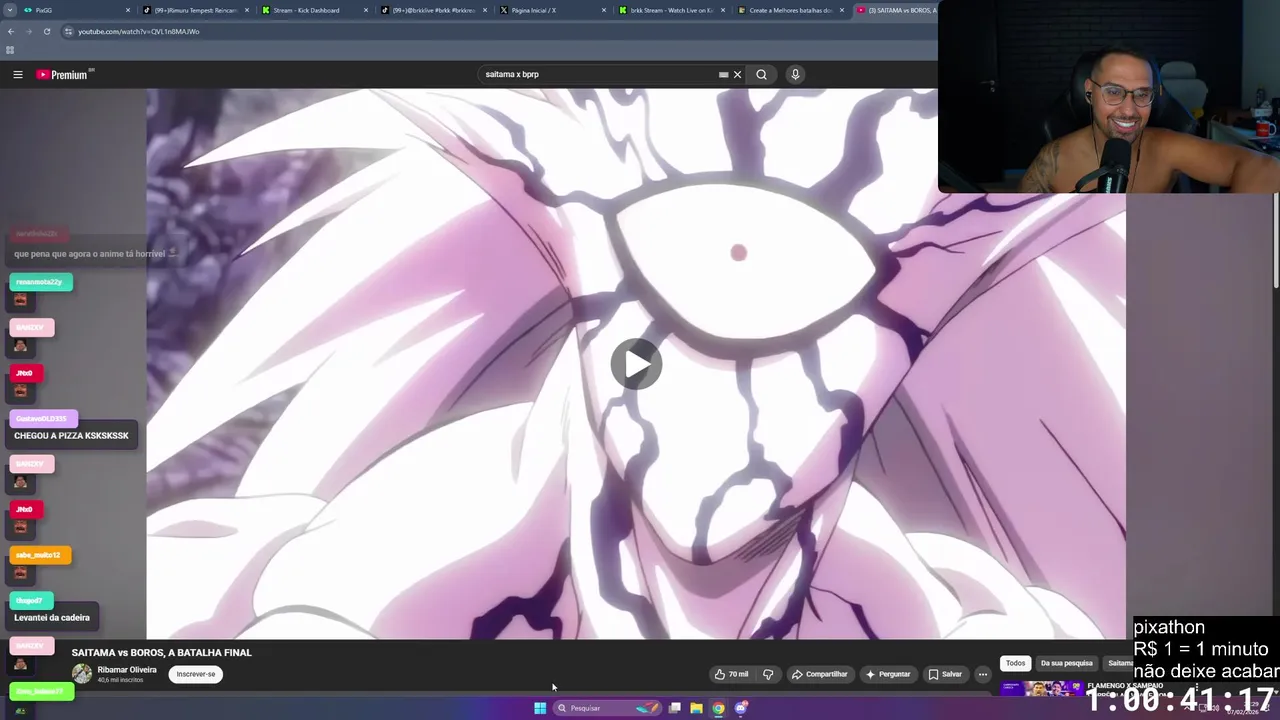
Task: Click the Pesquisar taskbar search box
Action: click(x=608, y=708)
